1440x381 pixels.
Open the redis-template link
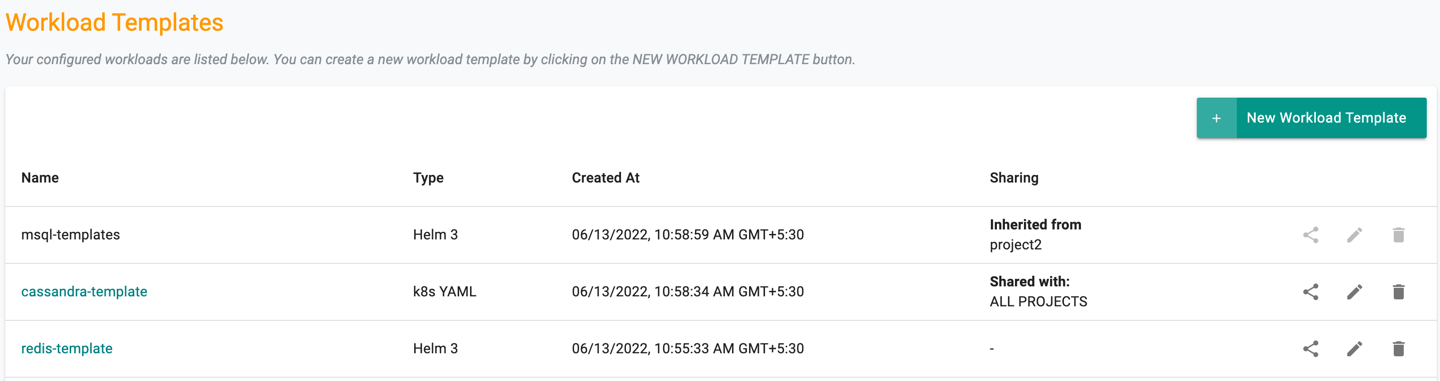tap(67, 349)
